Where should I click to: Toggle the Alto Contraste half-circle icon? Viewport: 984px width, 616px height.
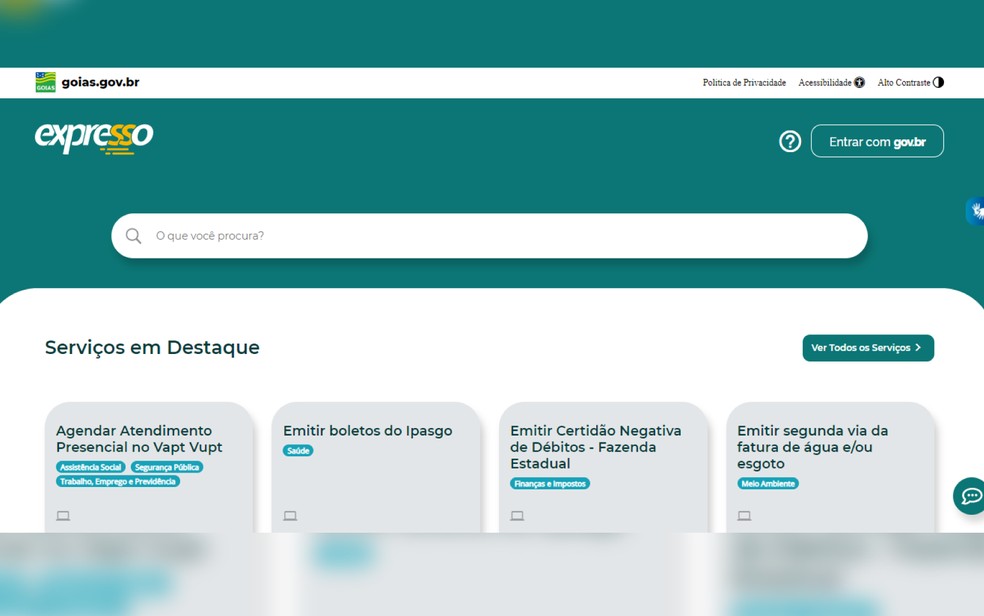click(x=938, y=83)
